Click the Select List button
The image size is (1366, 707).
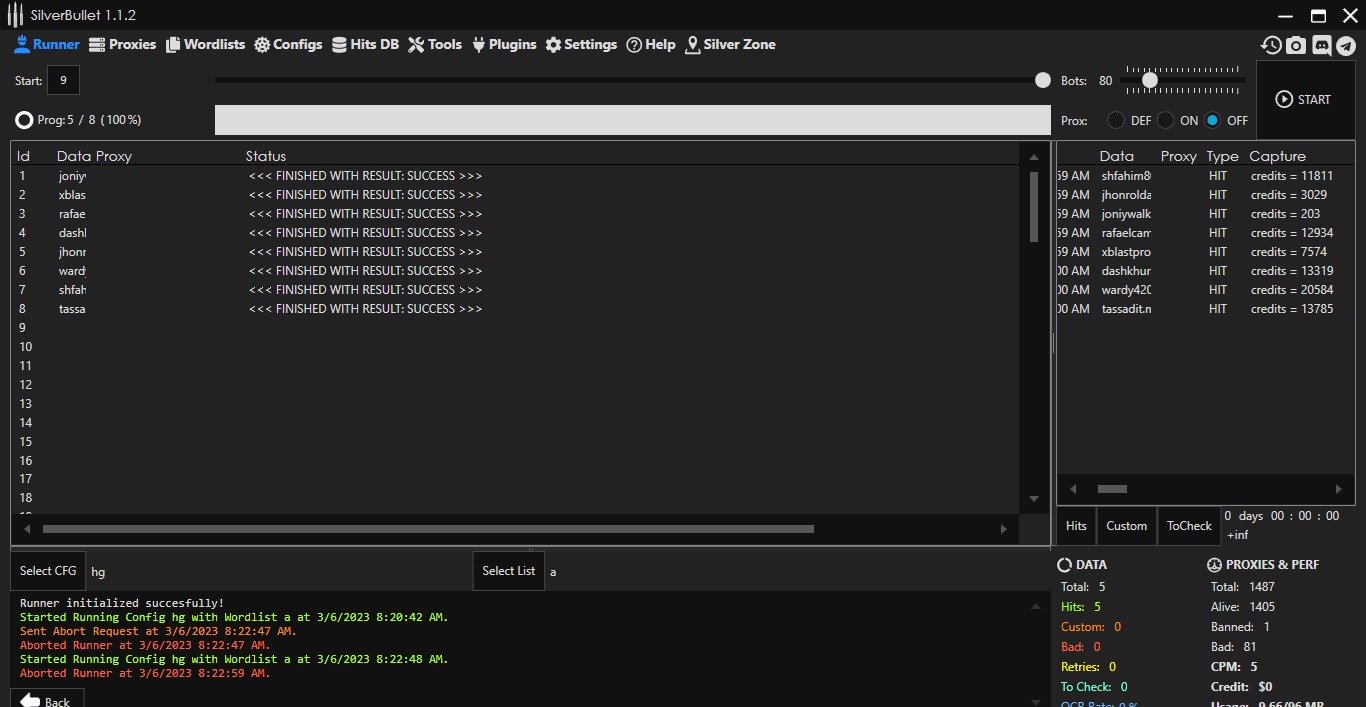(x=508, y=571)
